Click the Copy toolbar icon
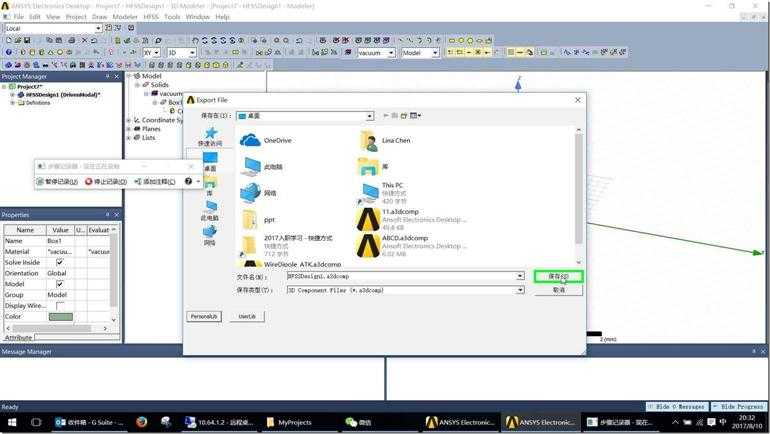The image size is (770, 434). tap(50, 40)
